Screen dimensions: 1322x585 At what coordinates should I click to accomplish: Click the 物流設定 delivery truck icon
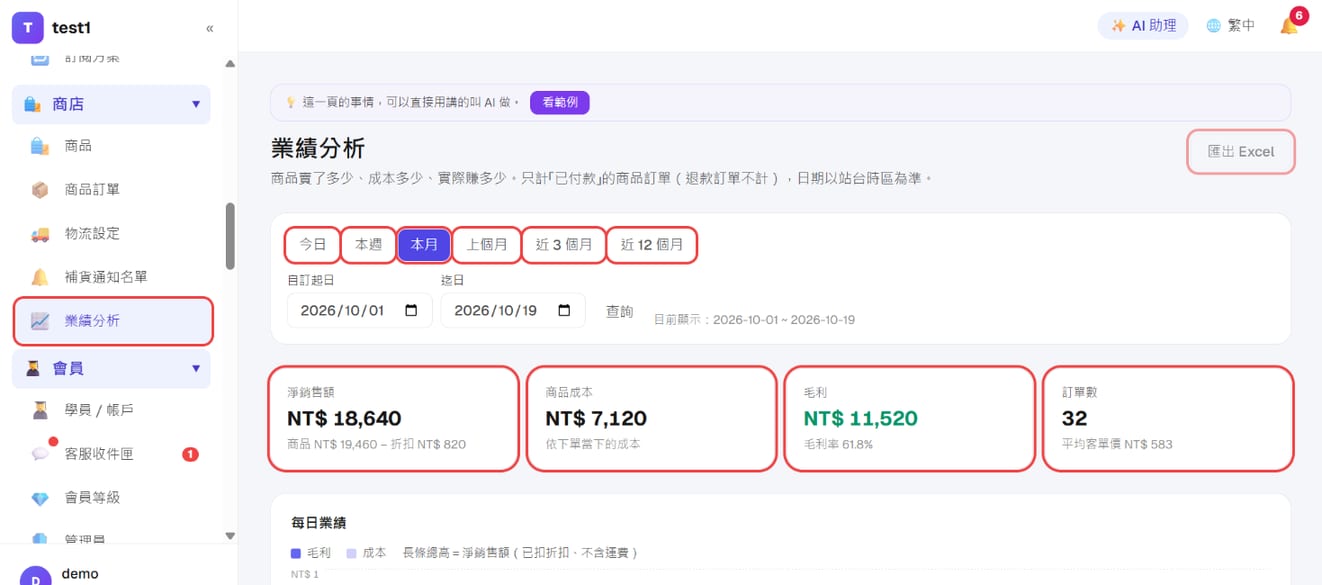[x=40, y=234]
